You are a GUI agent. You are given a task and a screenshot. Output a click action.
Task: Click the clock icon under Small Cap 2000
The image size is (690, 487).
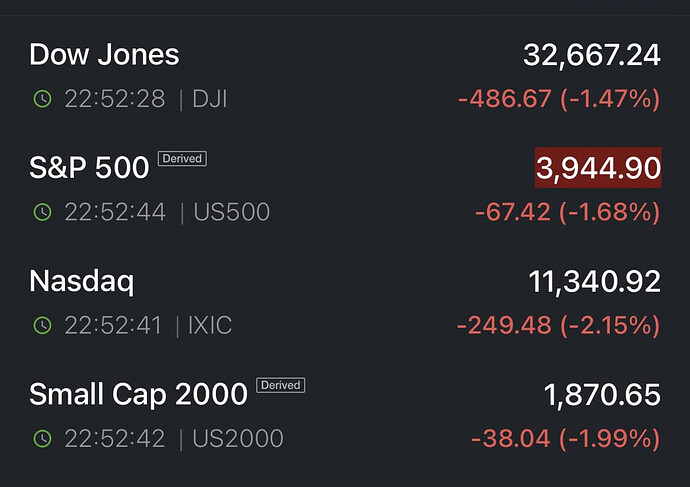pos(42,439)
